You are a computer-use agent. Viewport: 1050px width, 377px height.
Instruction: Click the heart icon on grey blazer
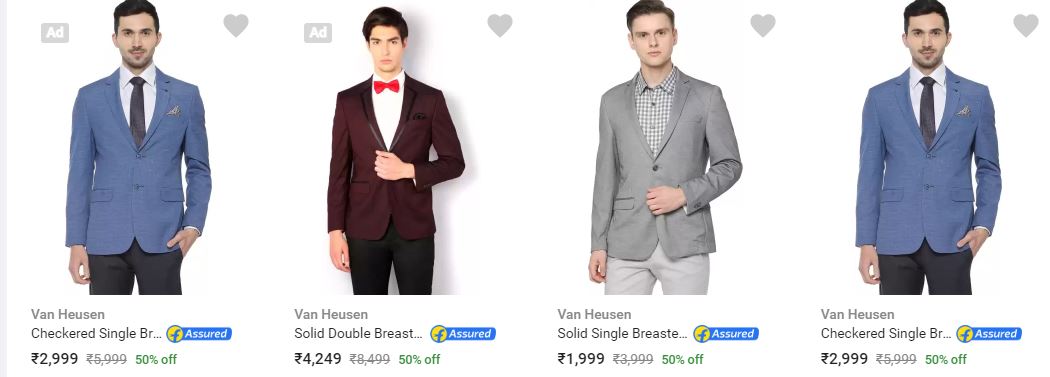pos(763,25)
